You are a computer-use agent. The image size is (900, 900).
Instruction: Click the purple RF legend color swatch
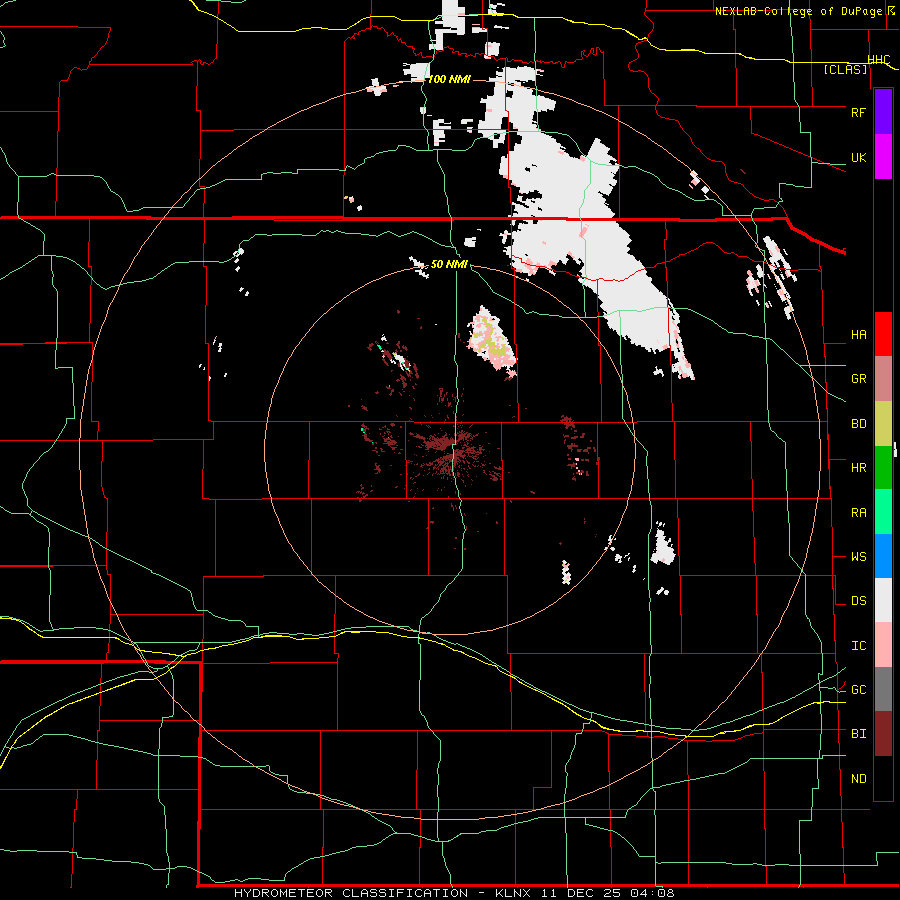click(883, 112)
